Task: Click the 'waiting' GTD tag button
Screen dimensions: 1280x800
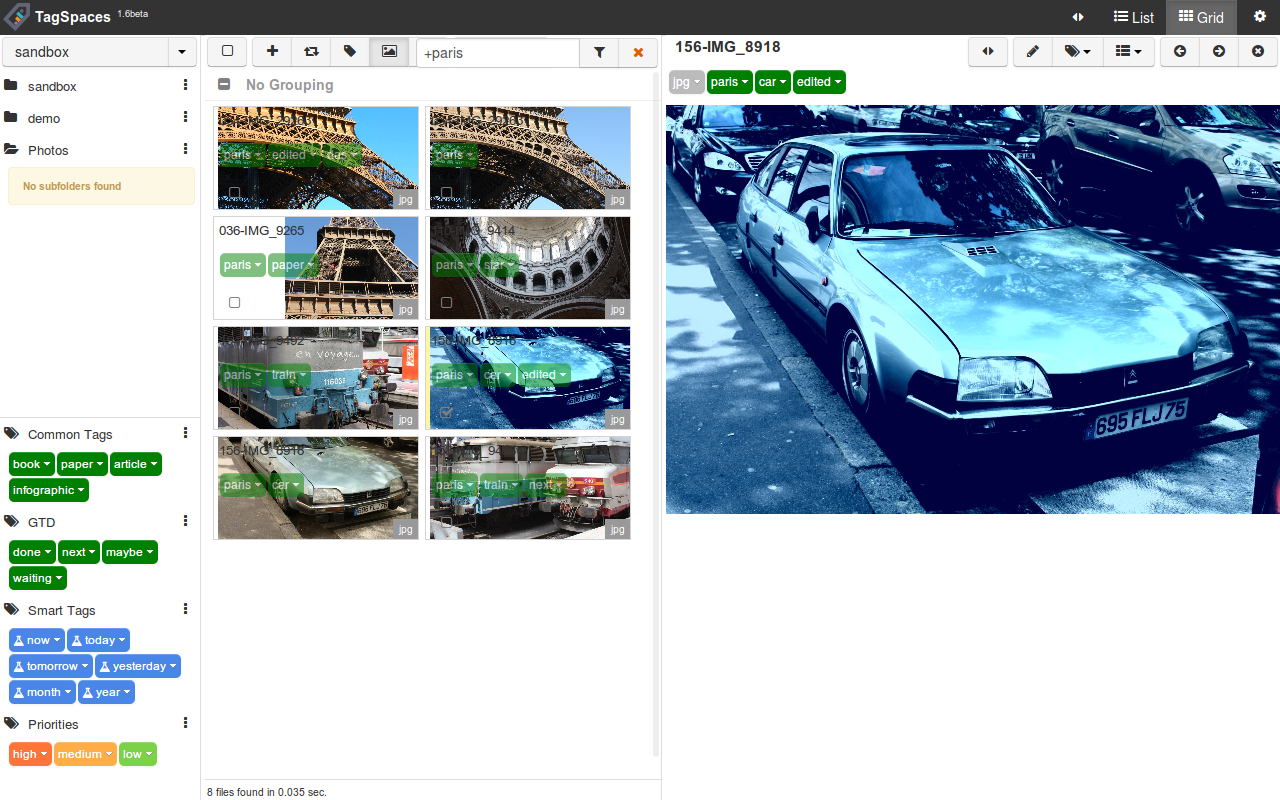Action: [x=38, y=578]
